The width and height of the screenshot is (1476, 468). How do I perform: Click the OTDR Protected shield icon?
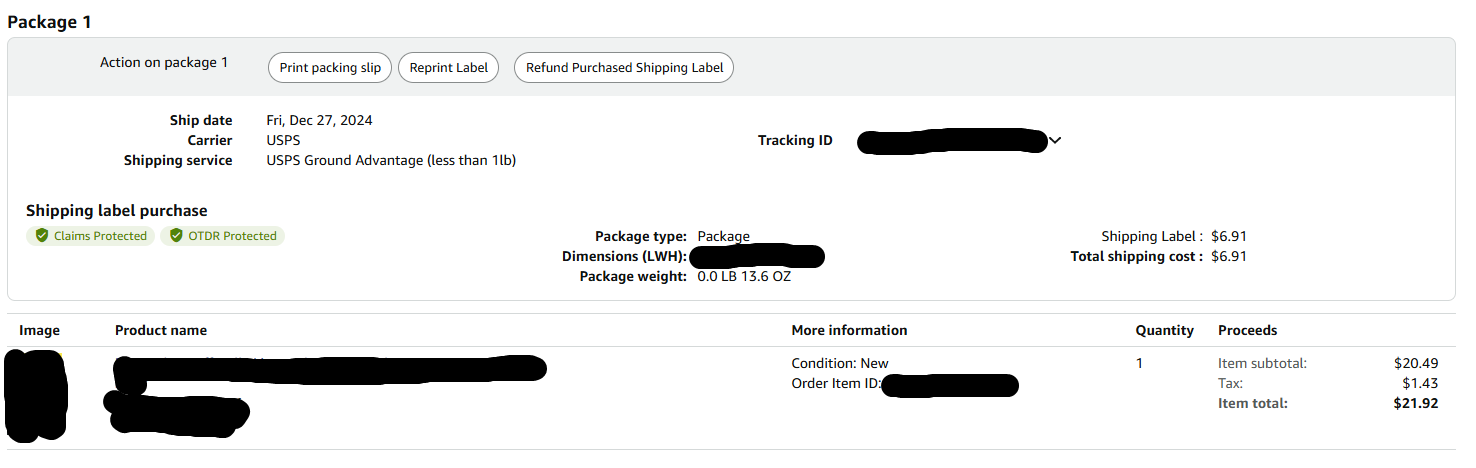177,236
